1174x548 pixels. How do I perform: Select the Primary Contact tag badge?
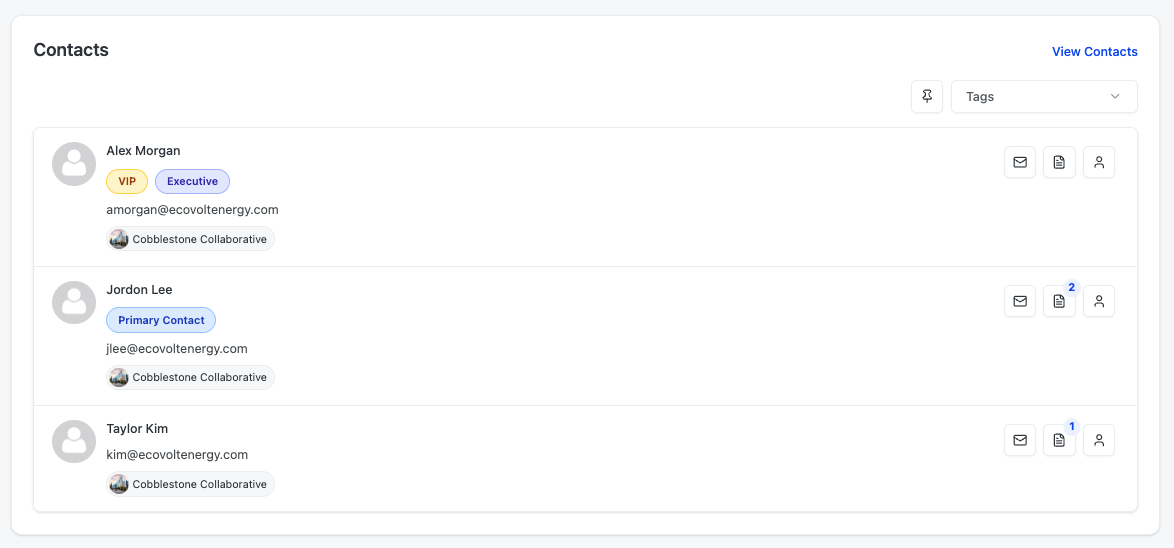tap(161, 320)
